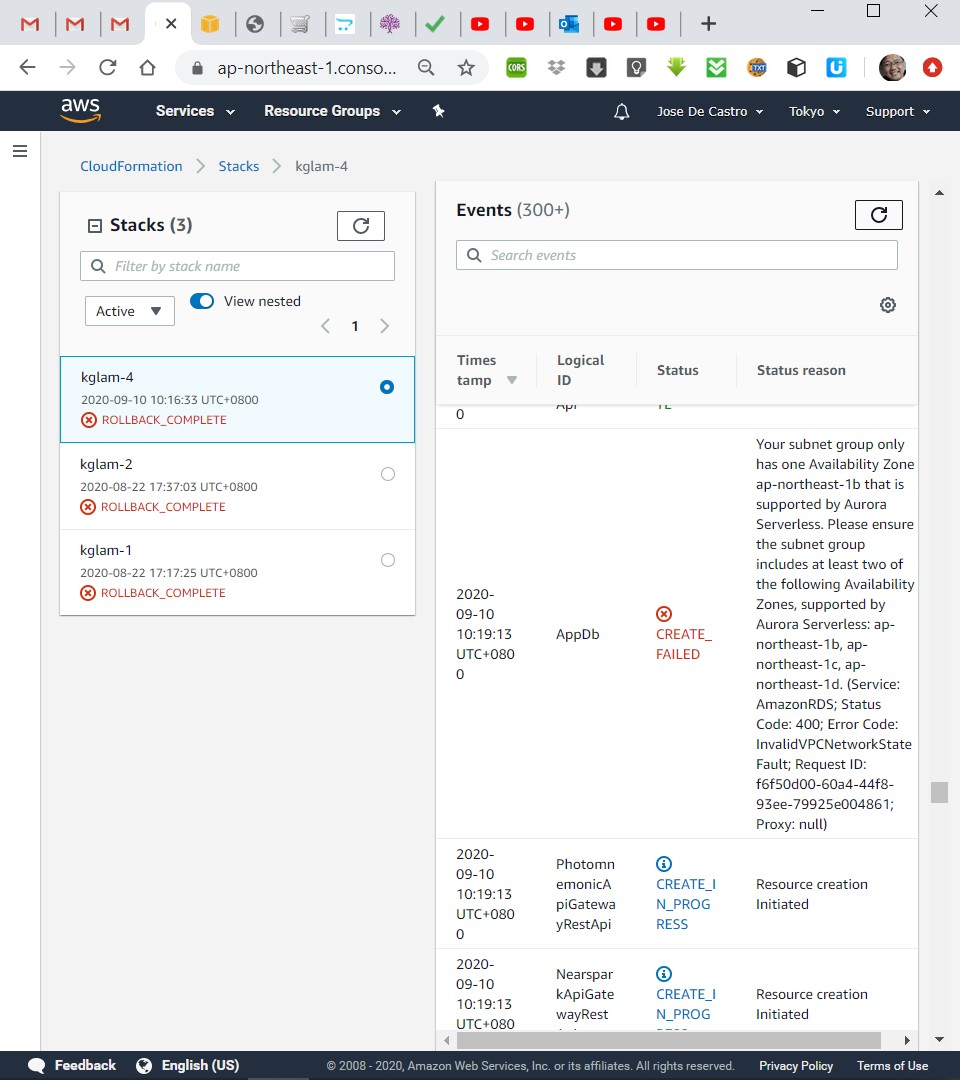Viewport: 960px width, 1080px height.
Task: Select the kglam-1 stack radio button
Action: pyautogui.click(x=388, y=560)
